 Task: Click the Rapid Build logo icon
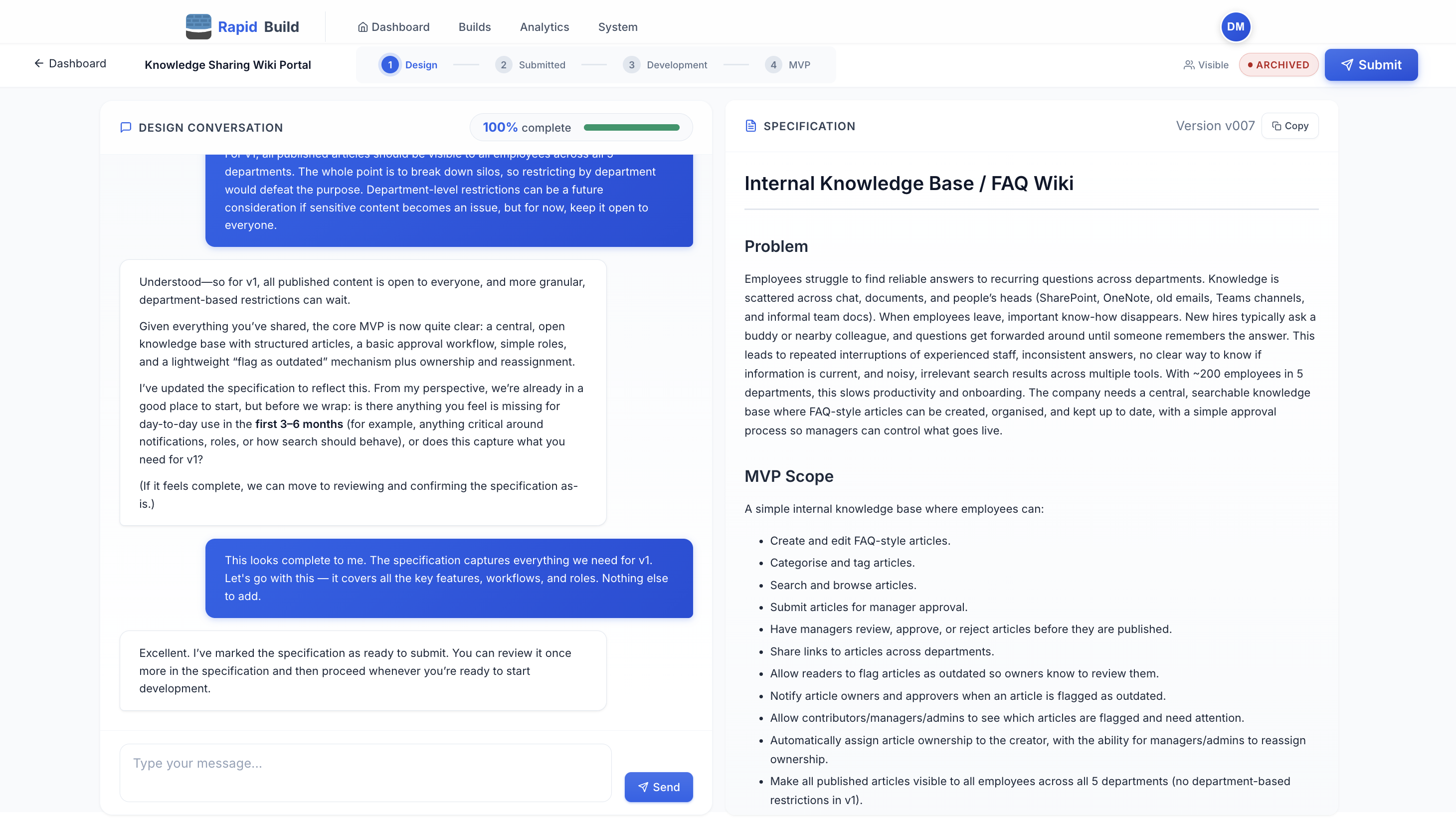198,26
